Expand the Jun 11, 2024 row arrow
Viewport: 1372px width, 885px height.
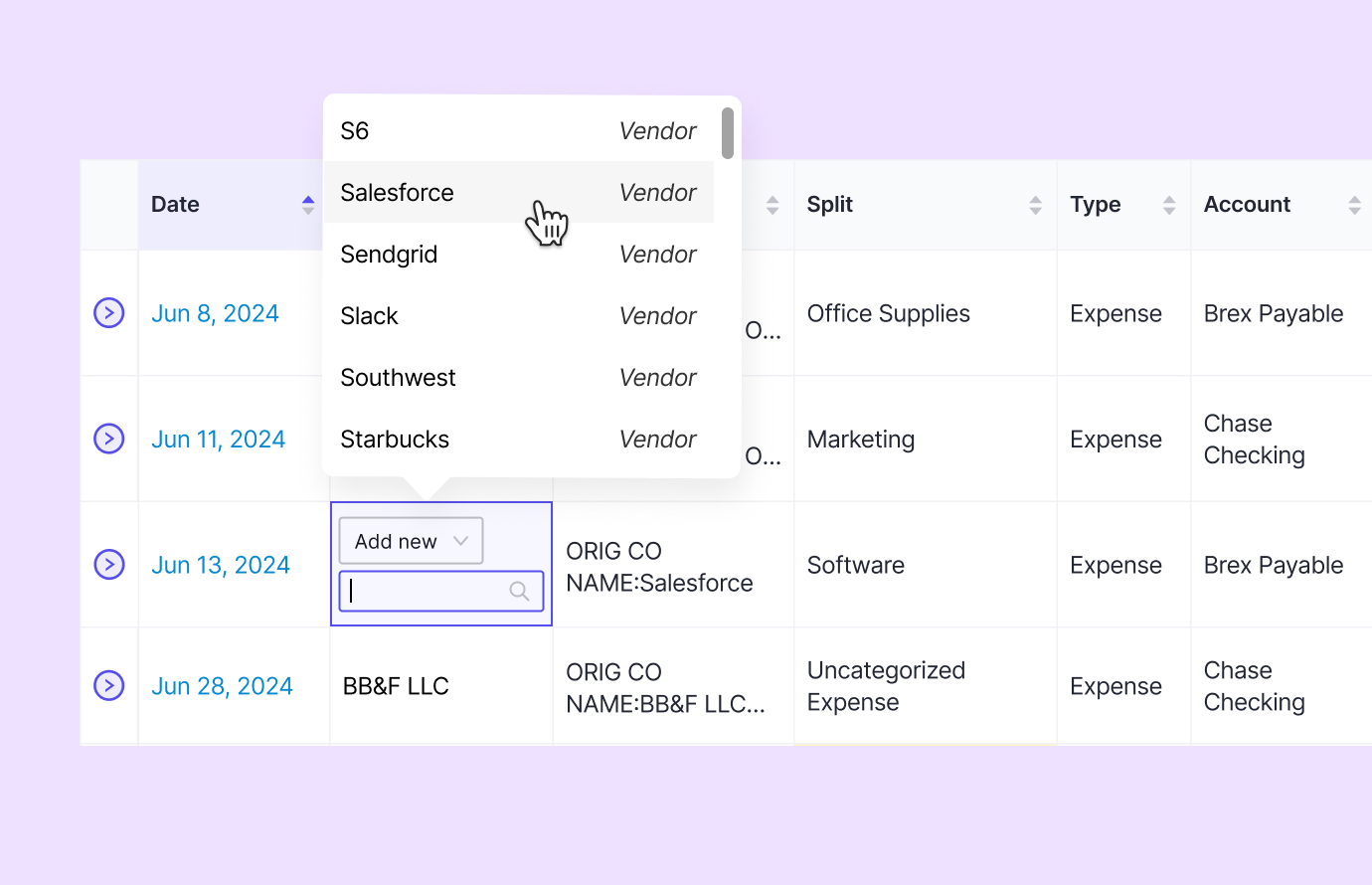coord(109,439)
